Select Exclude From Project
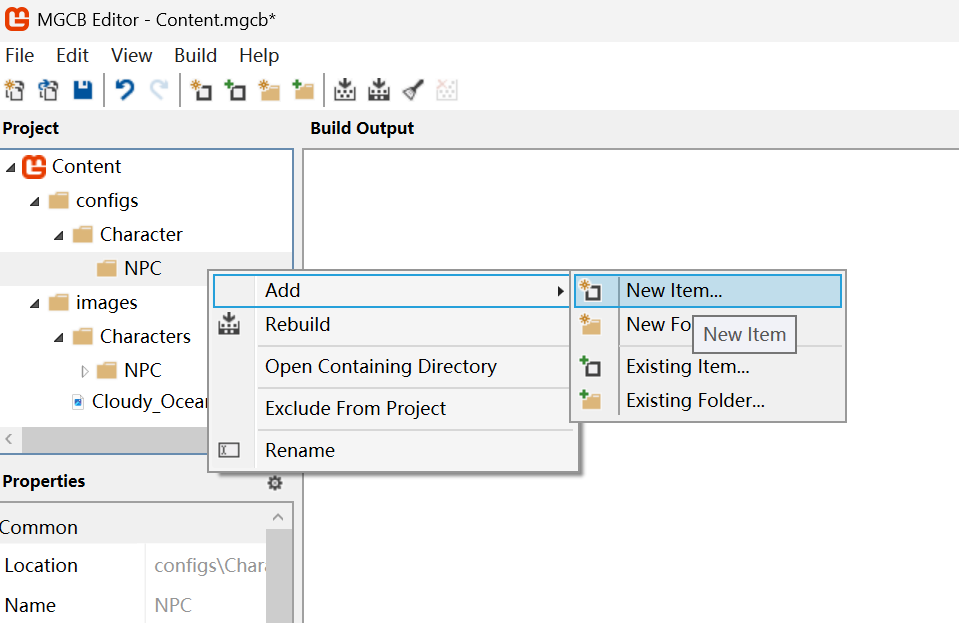The height and width of the screenshot is (623, 959). (391, 408)
